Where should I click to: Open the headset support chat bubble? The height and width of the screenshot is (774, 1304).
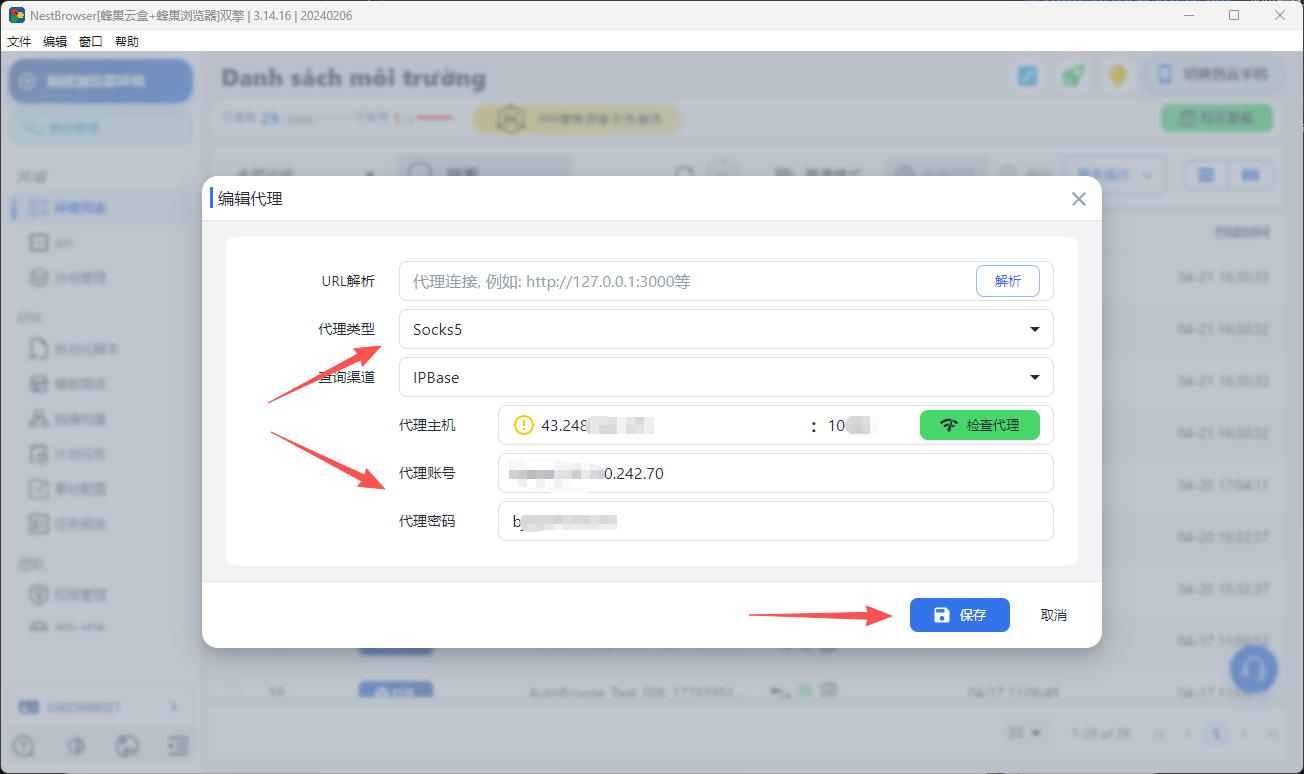tap(1253, 668)
